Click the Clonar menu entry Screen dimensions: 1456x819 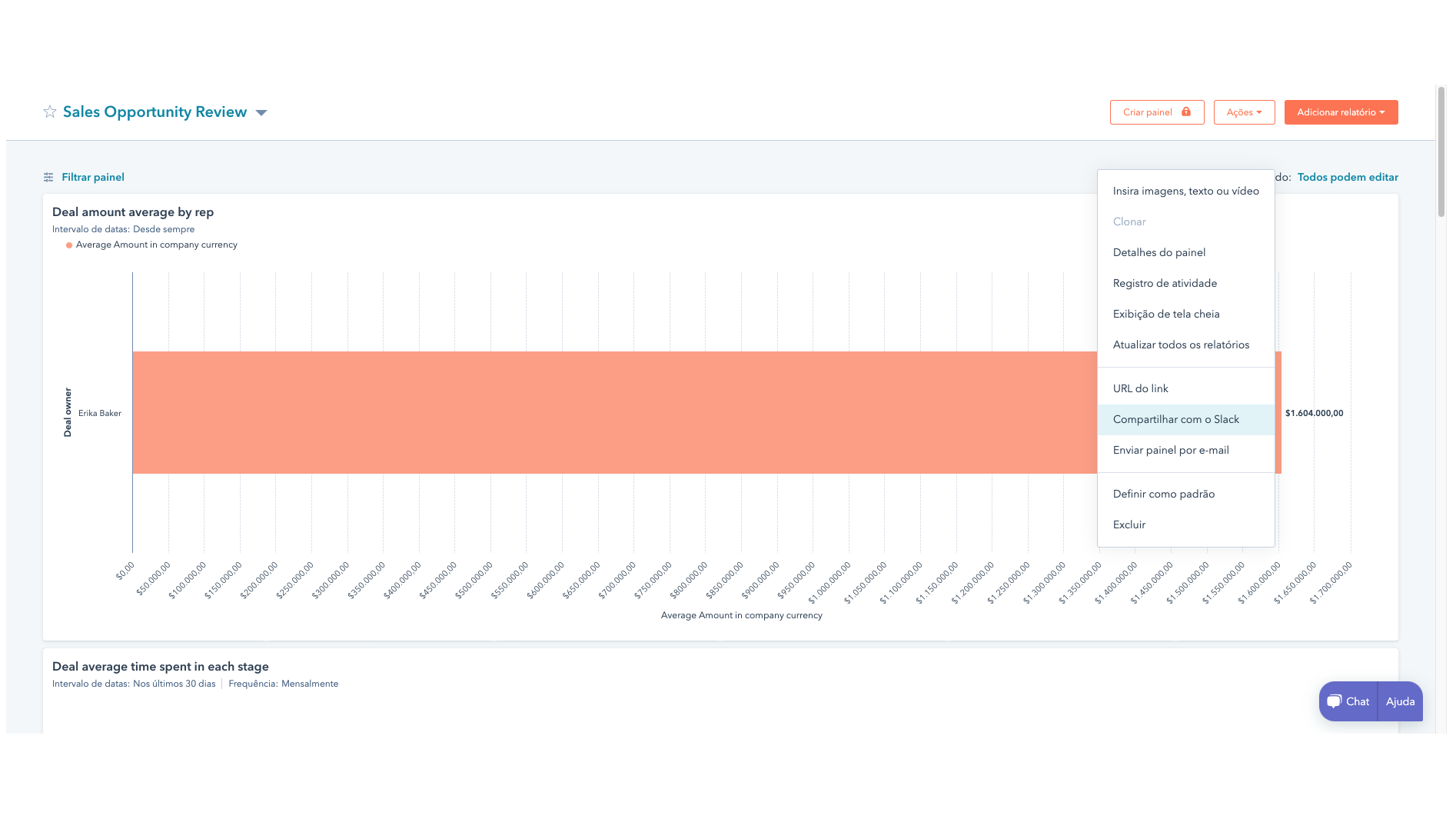tap(1185, 222)
